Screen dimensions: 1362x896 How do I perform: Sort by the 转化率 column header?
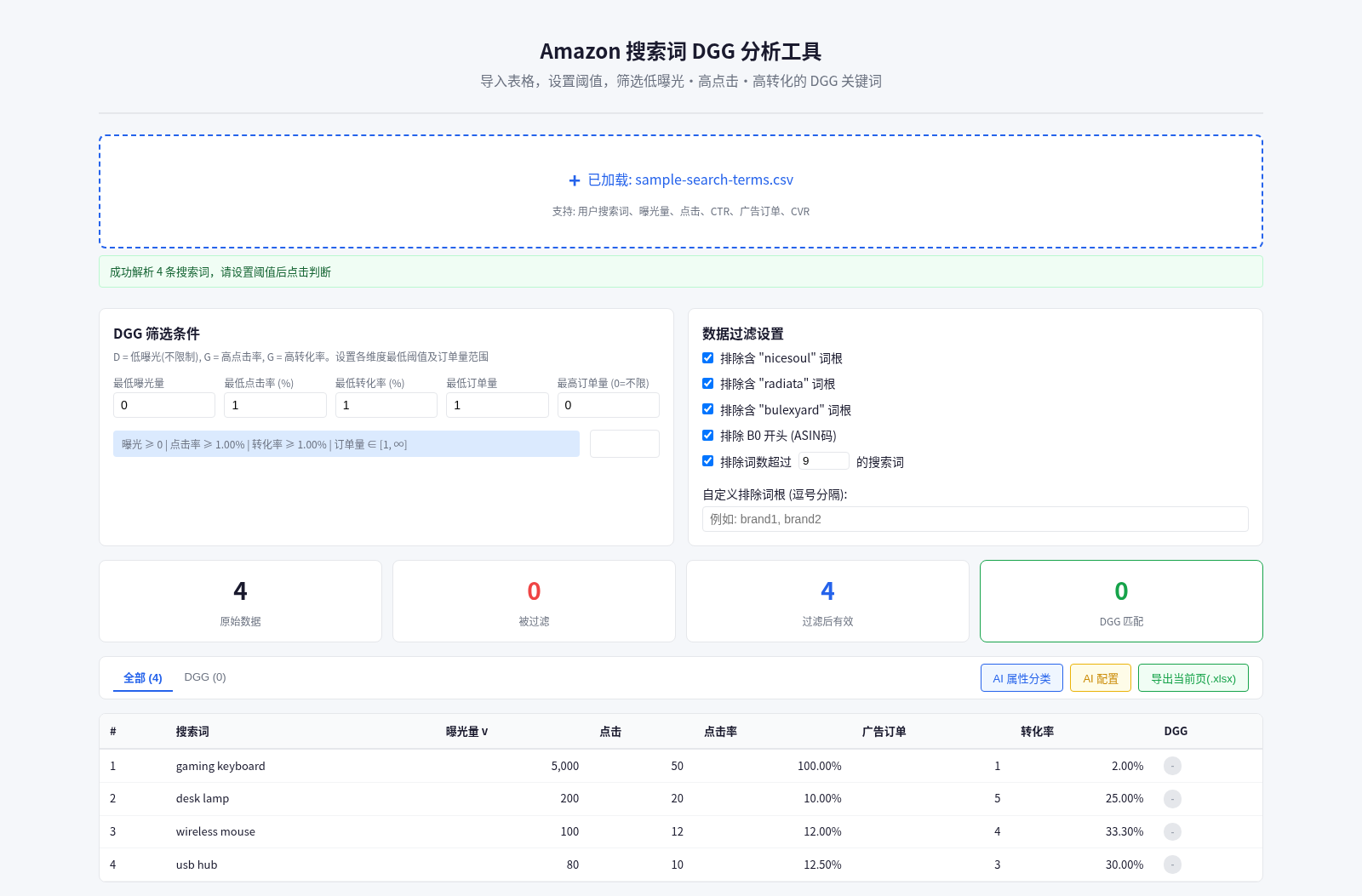coord(1038,732)
